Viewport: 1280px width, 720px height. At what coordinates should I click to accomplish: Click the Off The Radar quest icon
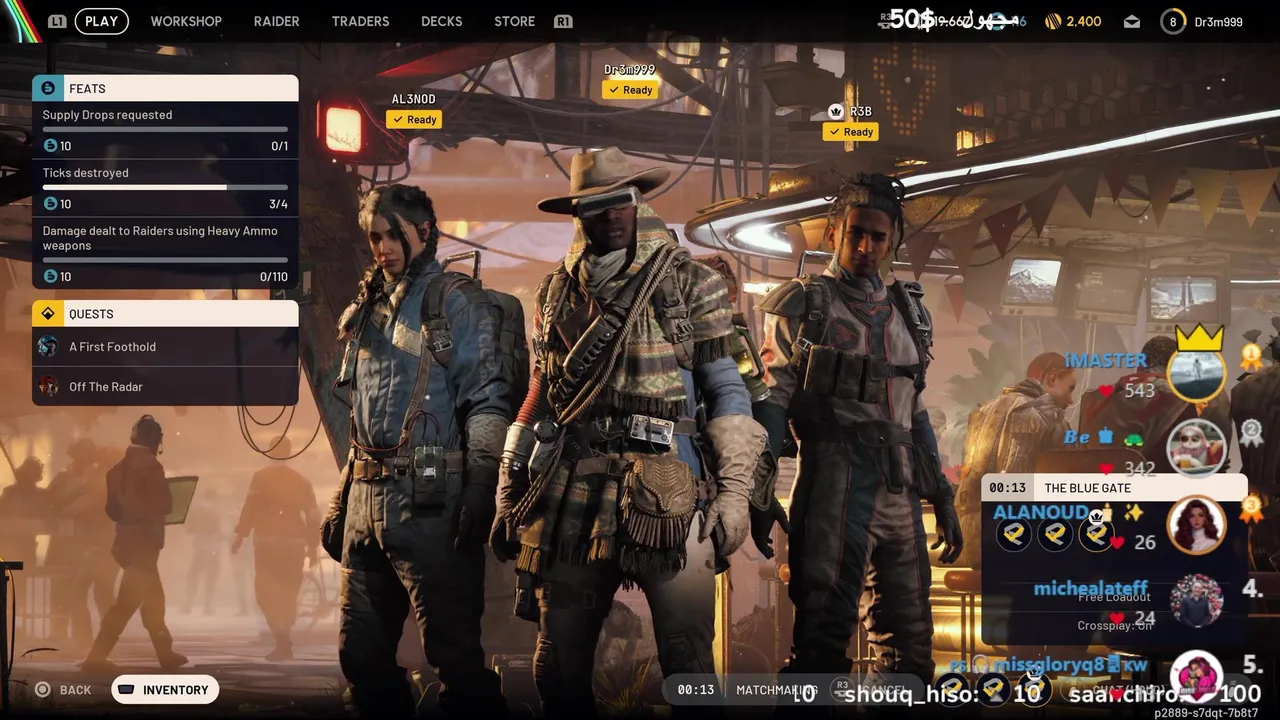(x=48, y=387)
